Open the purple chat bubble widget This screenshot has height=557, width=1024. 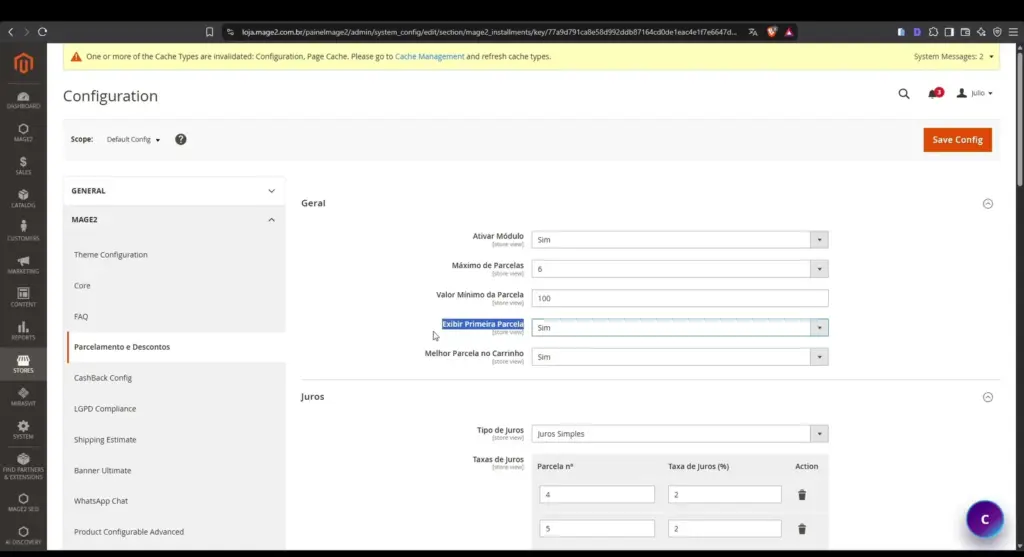tap(985, 519)
